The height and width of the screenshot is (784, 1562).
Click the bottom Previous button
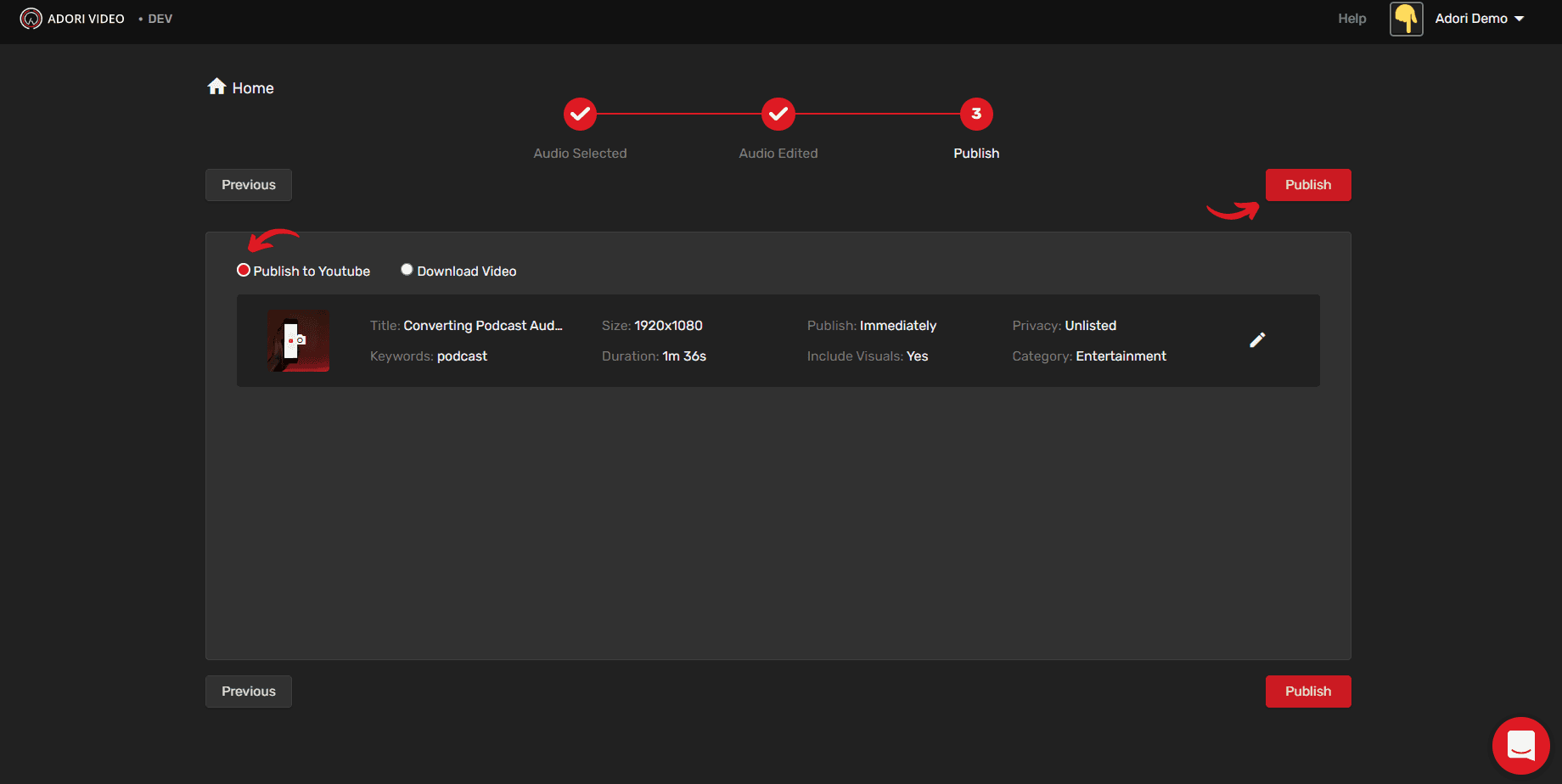click(248, 691)
